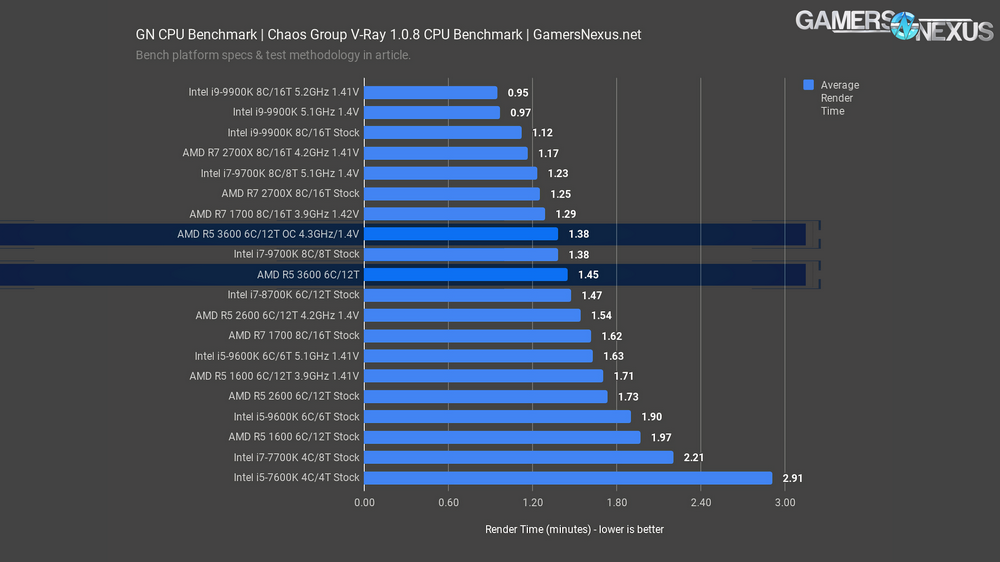The image size is (1000, 562).
Task: Click the bench platform specs subtitle text
Action: (x=273, y=55)
